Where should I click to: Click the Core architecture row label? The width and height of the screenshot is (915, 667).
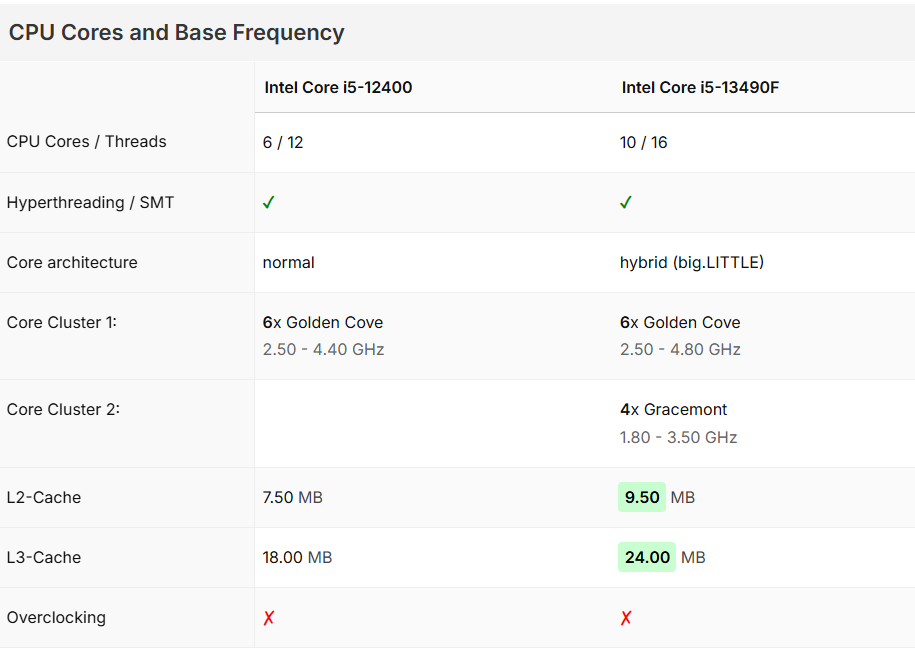[72, 262]
